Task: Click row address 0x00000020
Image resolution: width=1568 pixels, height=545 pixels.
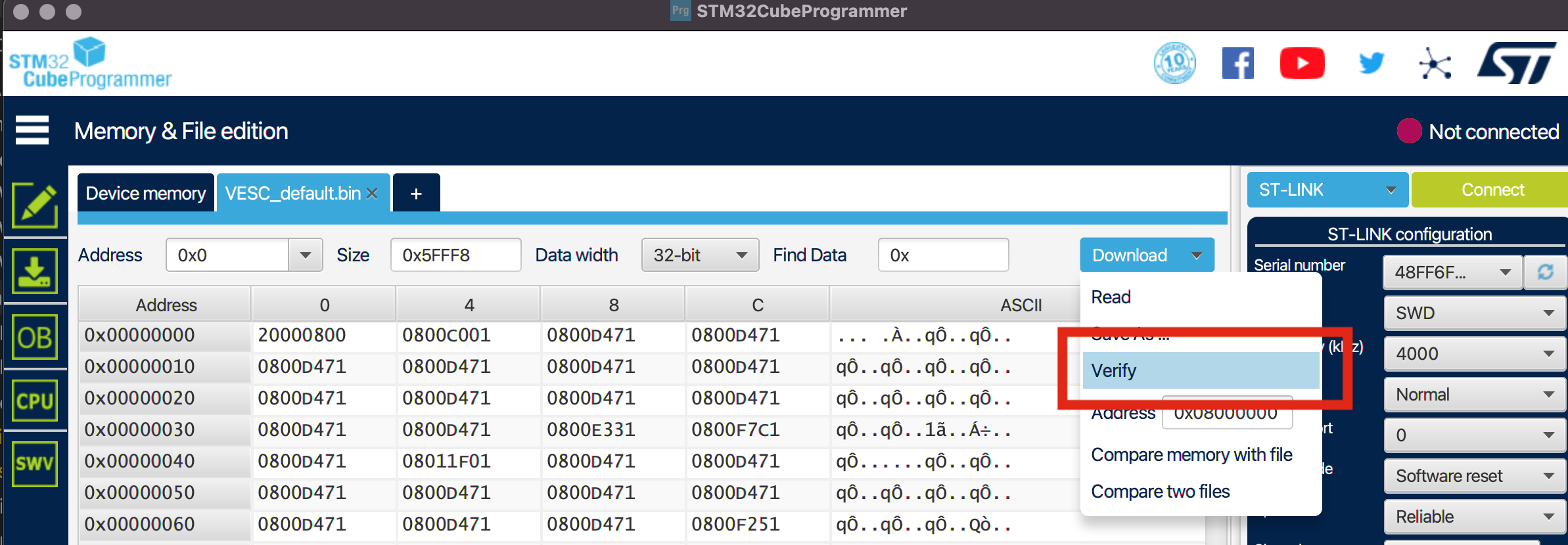Action: click(166, 398)
